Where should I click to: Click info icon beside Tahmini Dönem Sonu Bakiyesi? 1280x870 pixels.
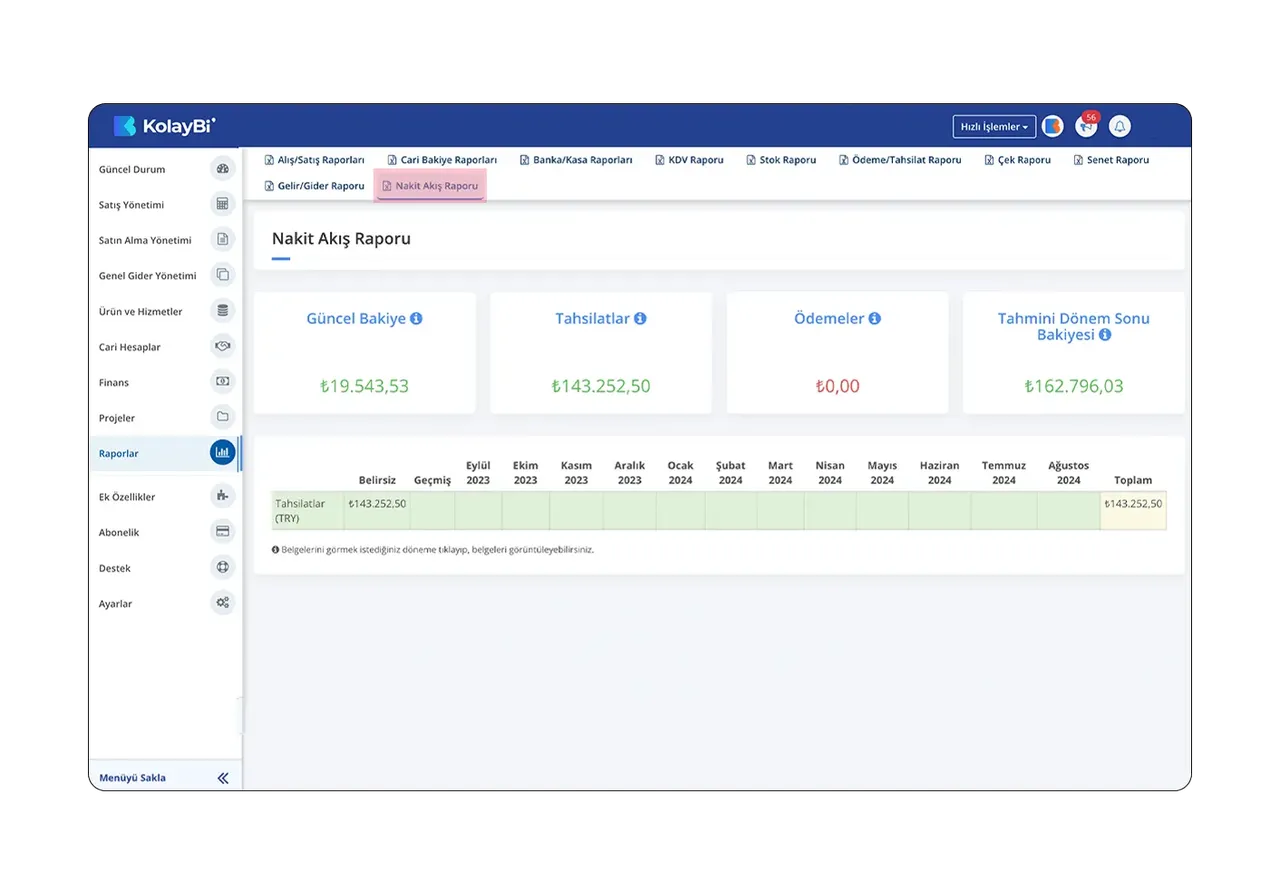click(1105, 336)
